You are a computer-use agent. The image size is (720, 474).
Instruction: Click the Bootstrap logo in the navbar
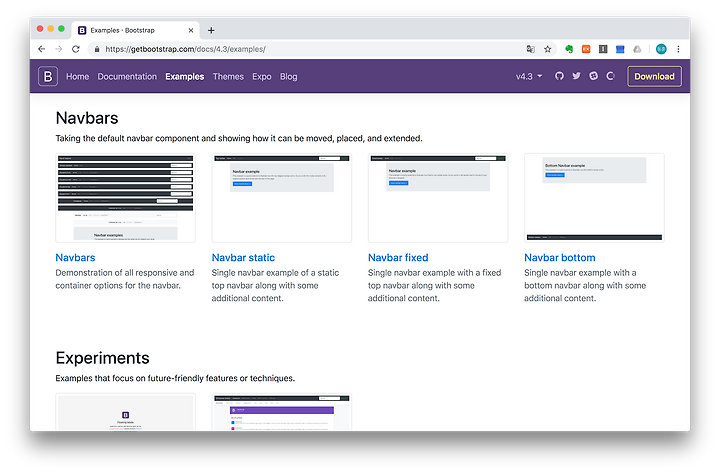[x=48, y=76]
